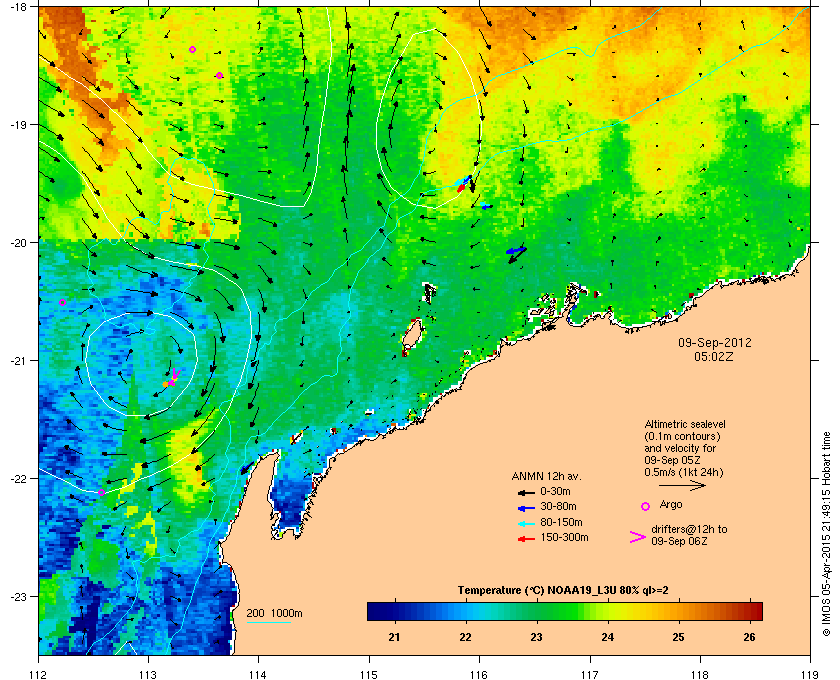
Task: Click the blue 30-80m arrow in legend
Action: (526, 508)
